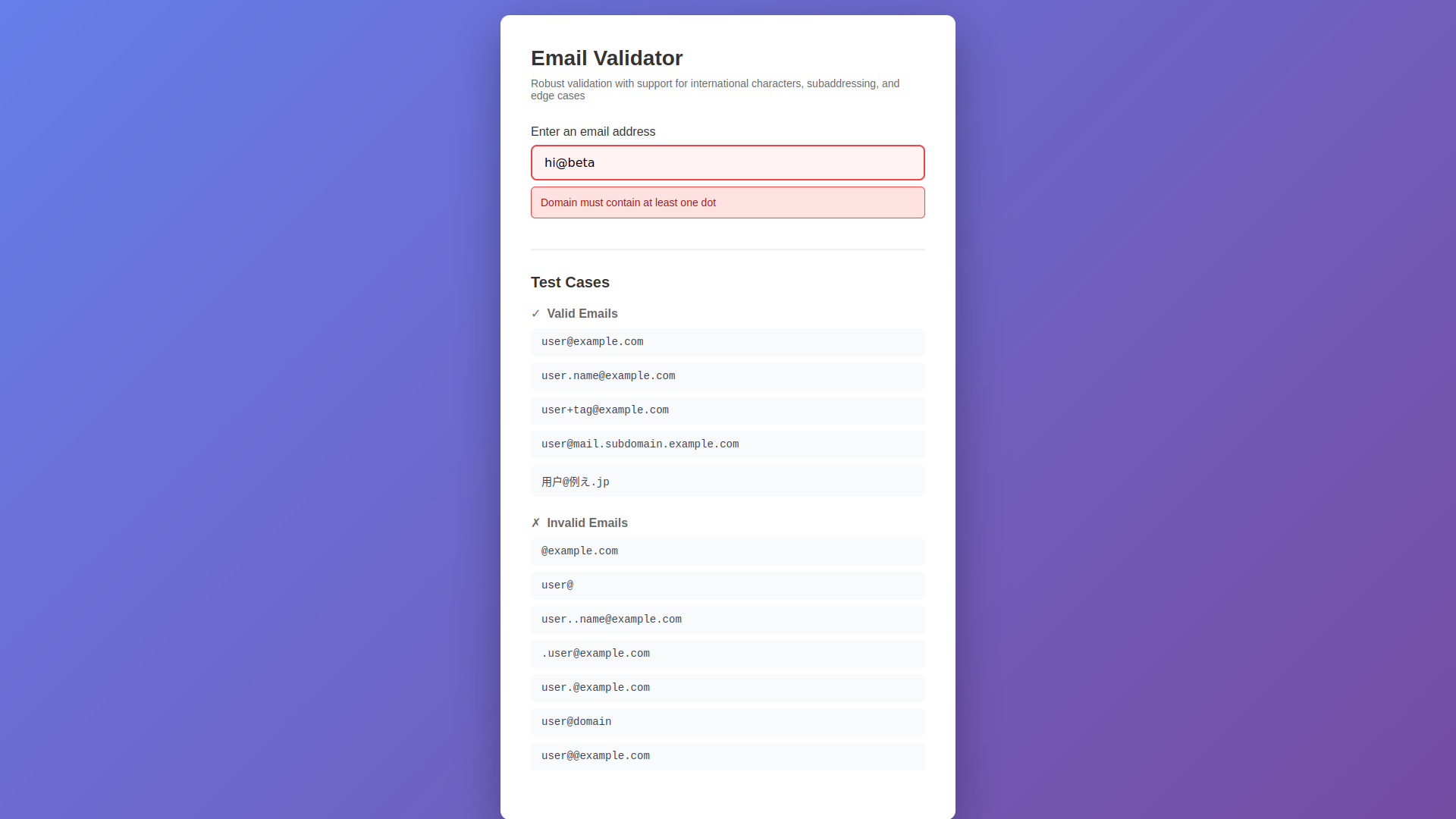
Task: Click the invalid user@ test case
Action: pyautogui.click(x=727, y=585)
